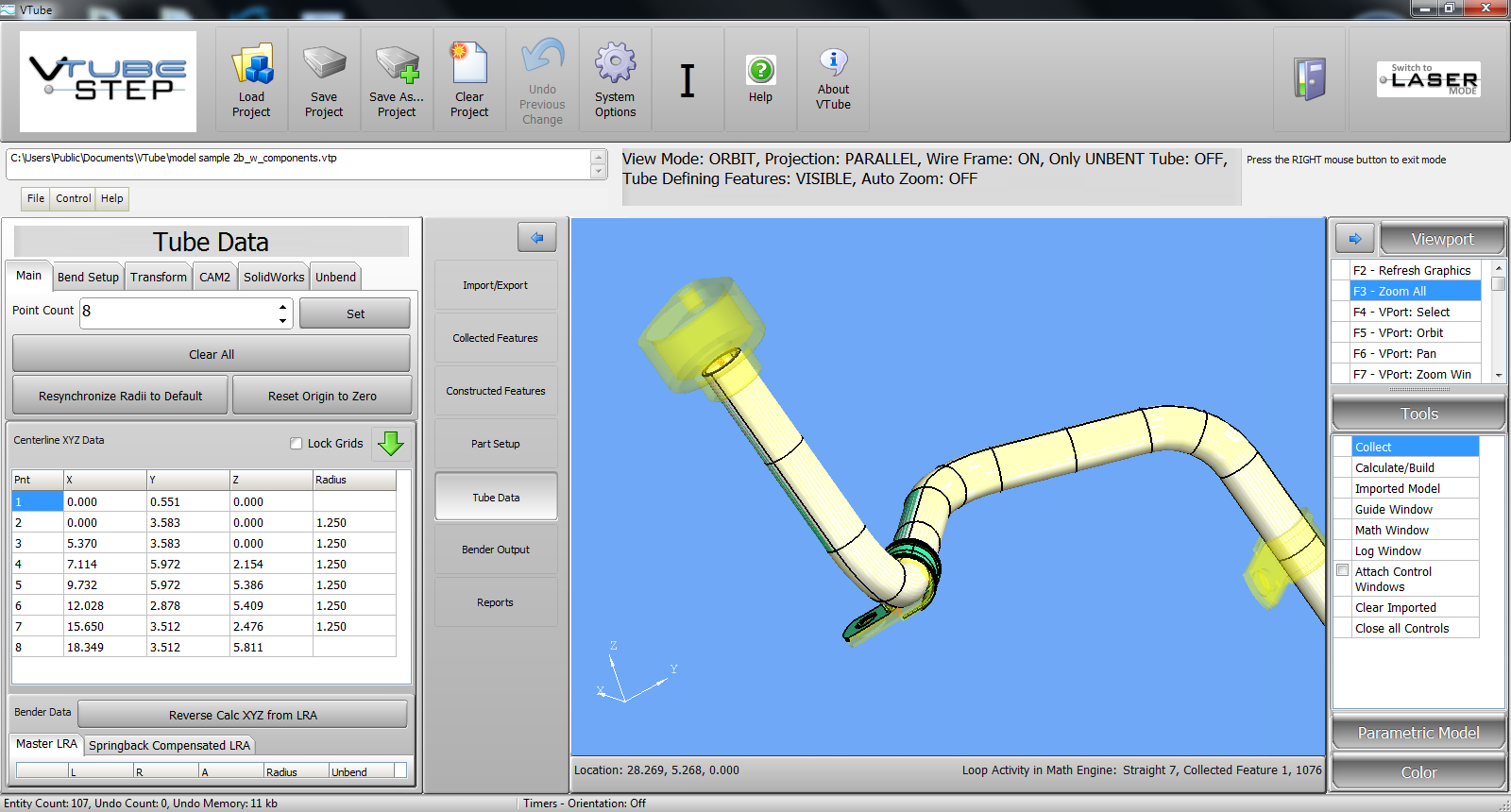This screenshot has height=812, width=1511.
Task: Toggle Attach Control Windows checkbox
Action: click(x=1343, y=570)
